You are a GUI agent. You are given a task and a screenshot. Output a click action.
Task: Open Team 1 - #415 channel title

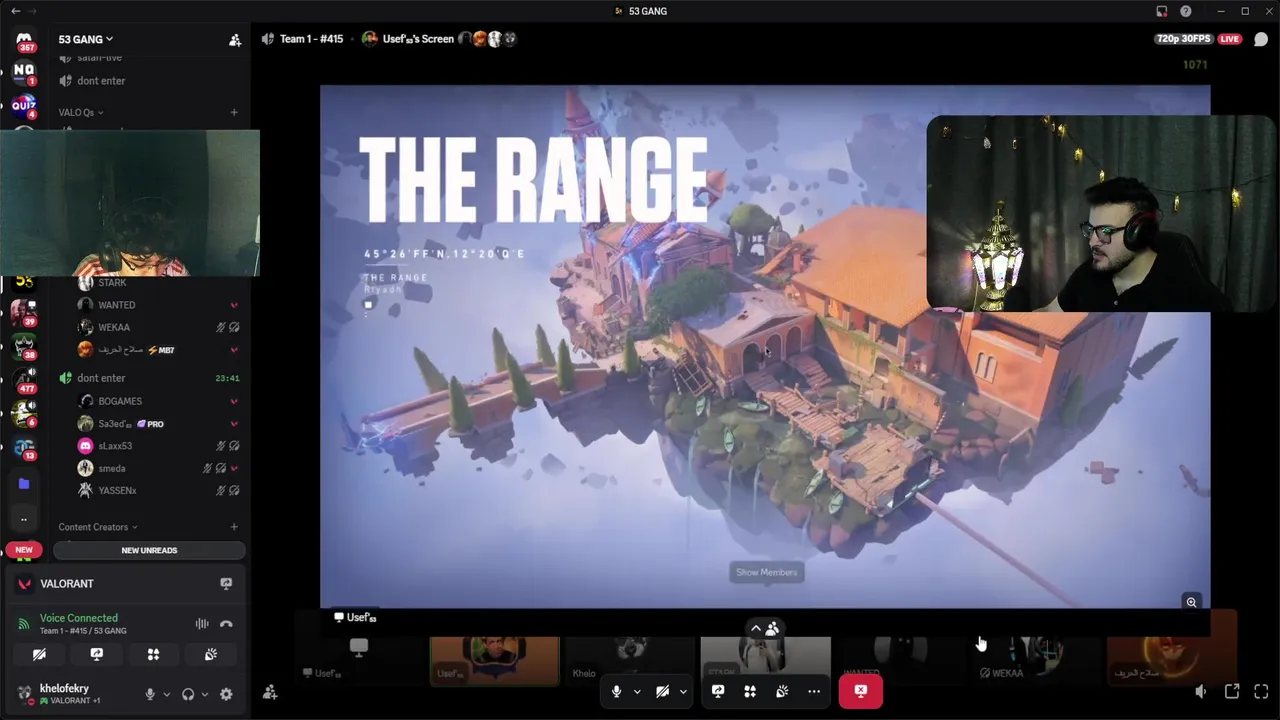coord(311,39)
